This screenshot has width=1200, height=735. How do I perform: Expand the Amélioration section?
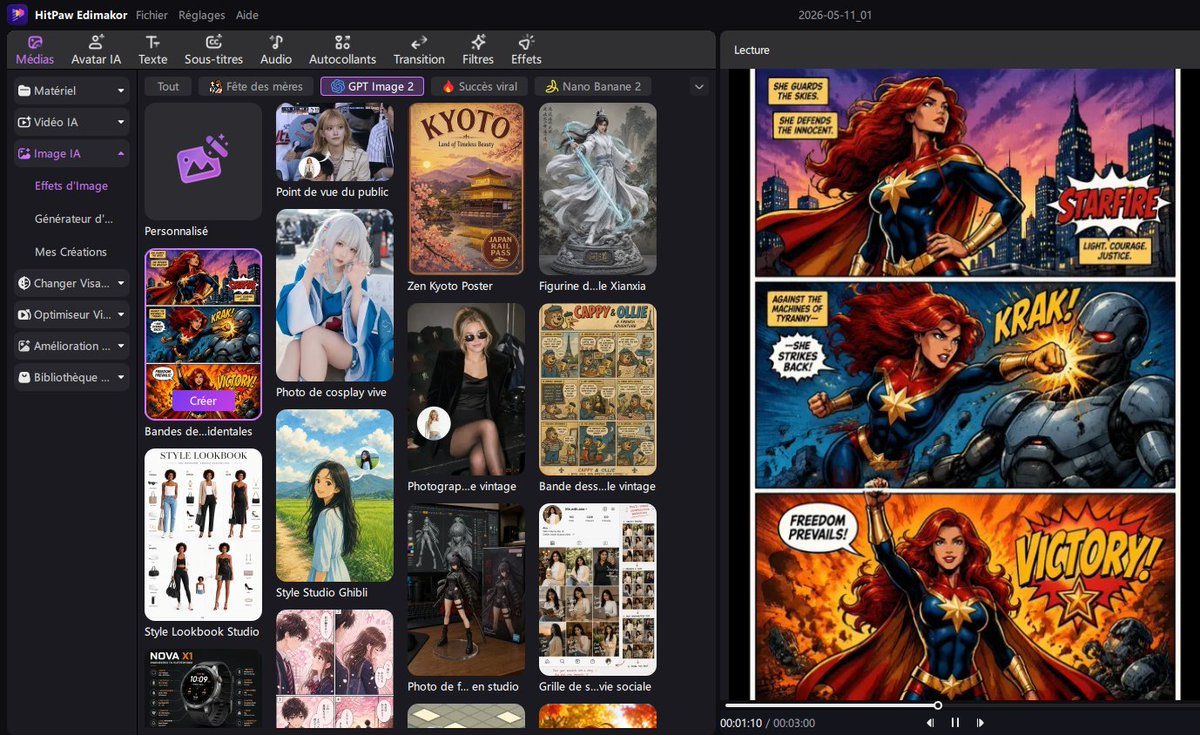click(72, 346)
